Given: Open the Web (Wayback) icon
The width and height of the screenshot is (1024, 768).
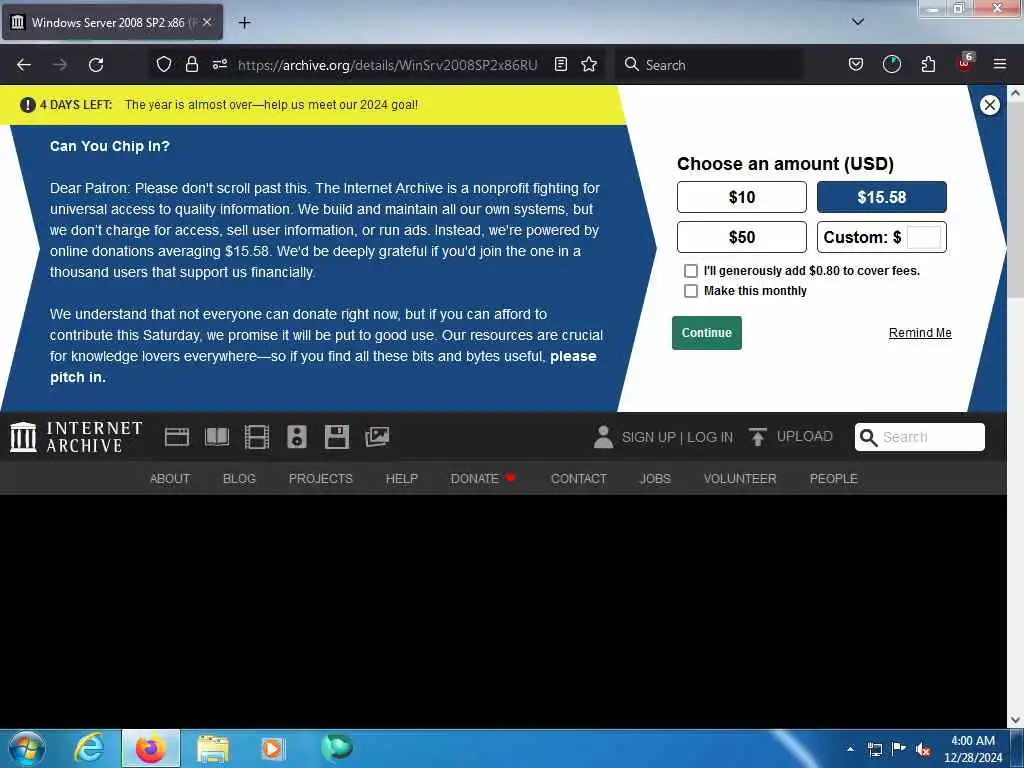Looking at the screenshot, I should (x=176, y=437).
